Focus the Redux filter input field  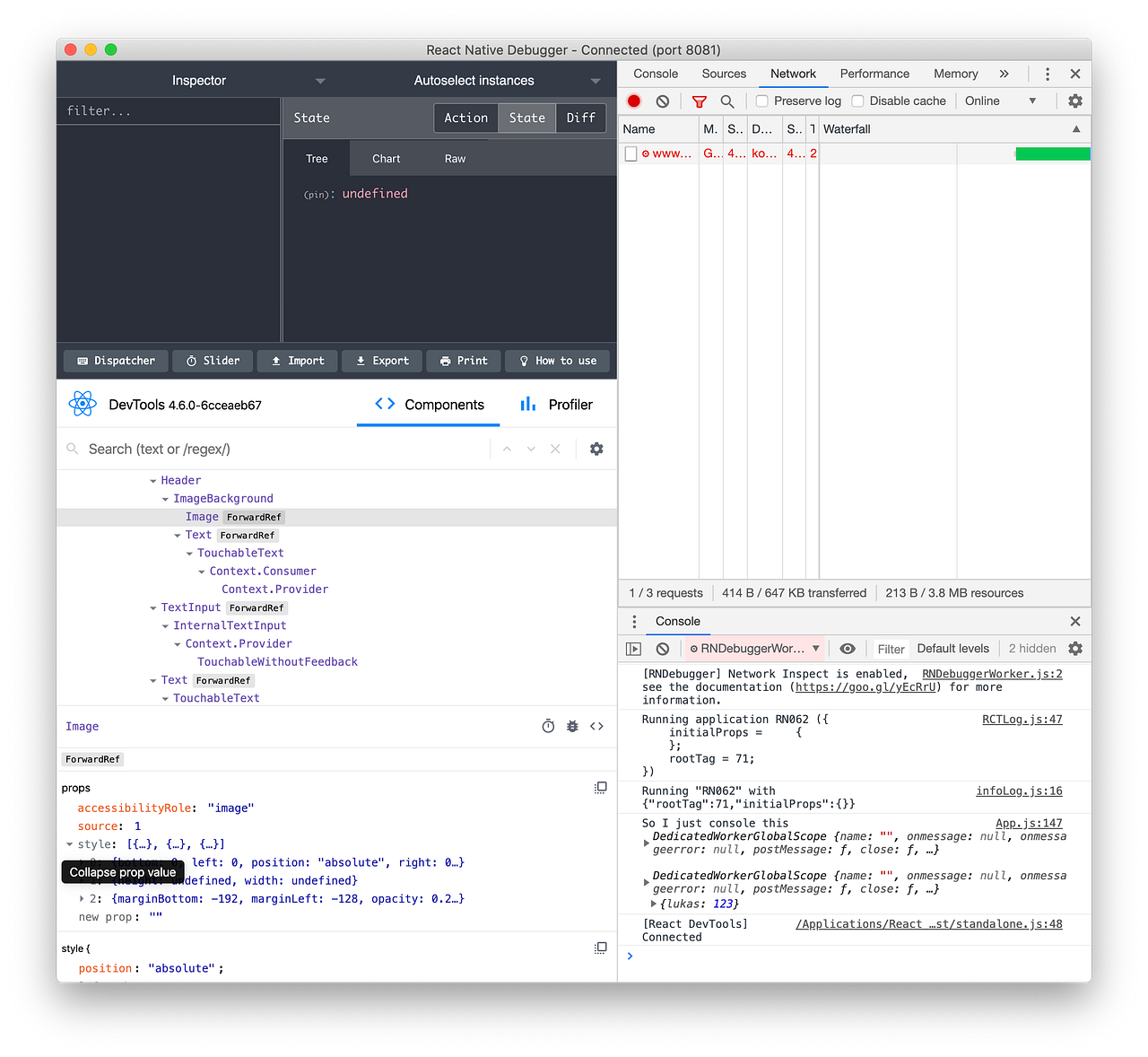[169, 111]
